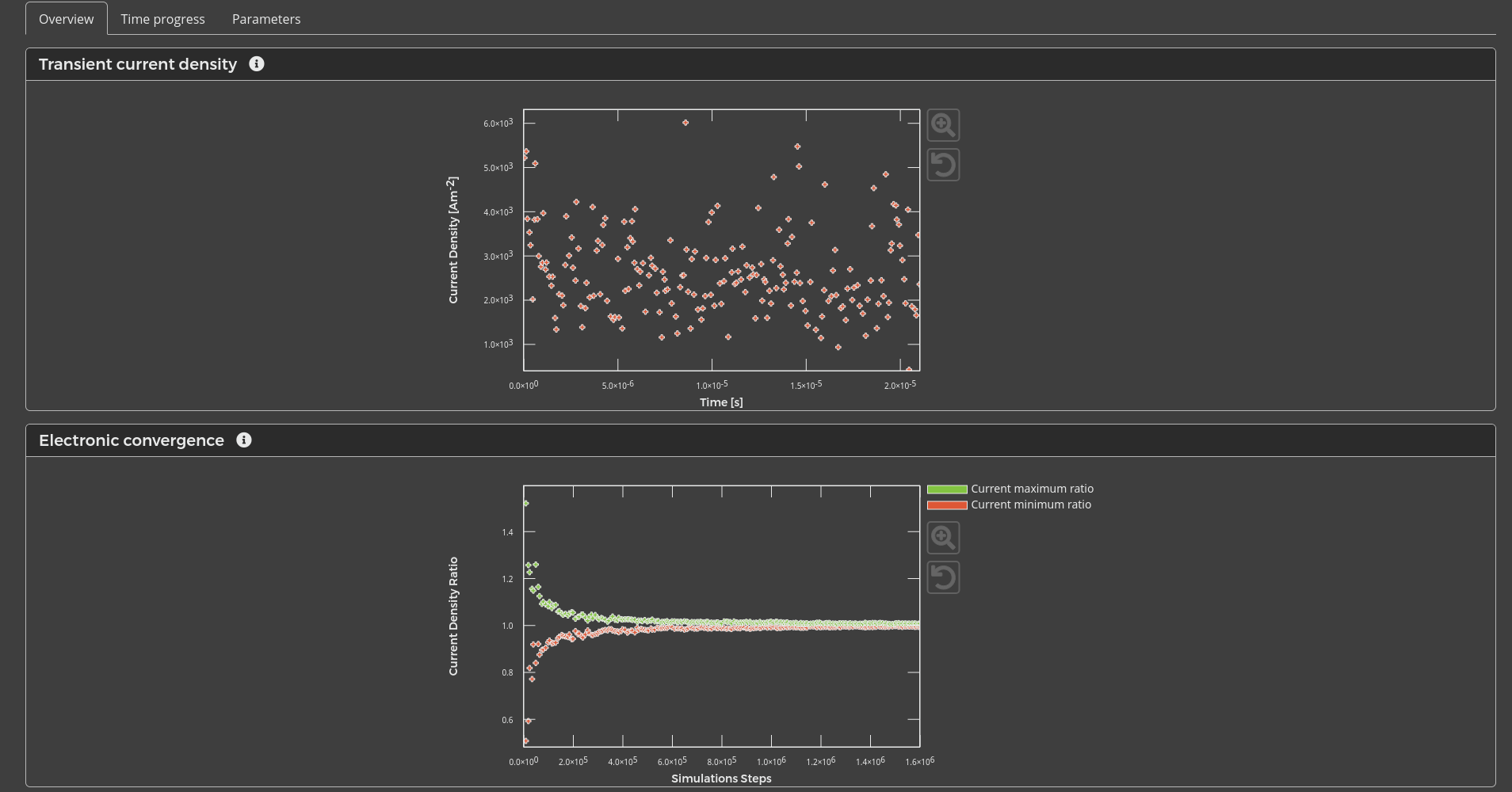The height and width of the screenshot is (792, 1512).
Task: Click topmost green point in convergence plot
Action: pos(525,503)
